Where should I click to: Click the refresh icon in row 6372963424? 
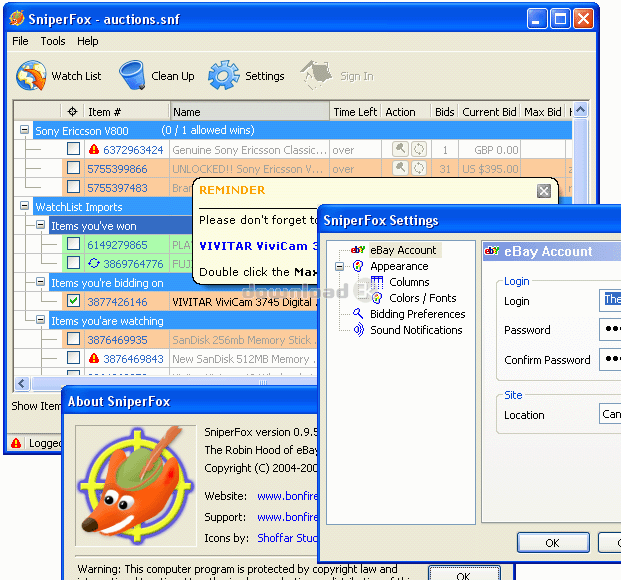(x=419, y=149)
